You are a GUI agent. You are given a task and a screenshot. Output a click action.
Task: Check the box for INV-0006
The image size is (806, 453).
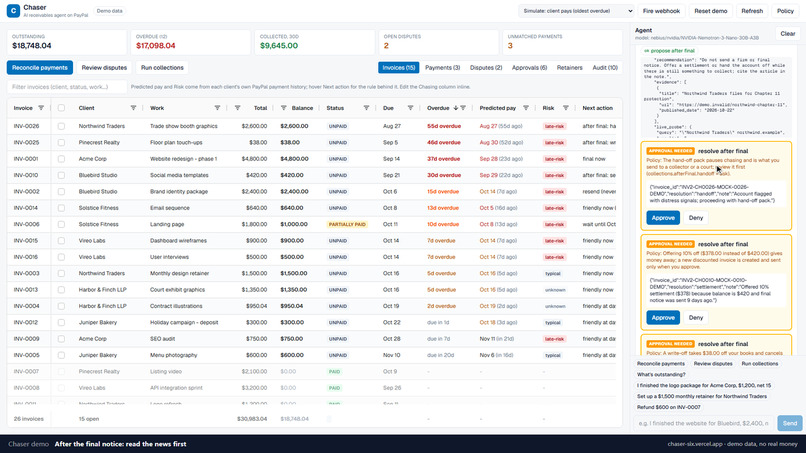[61, 224]
